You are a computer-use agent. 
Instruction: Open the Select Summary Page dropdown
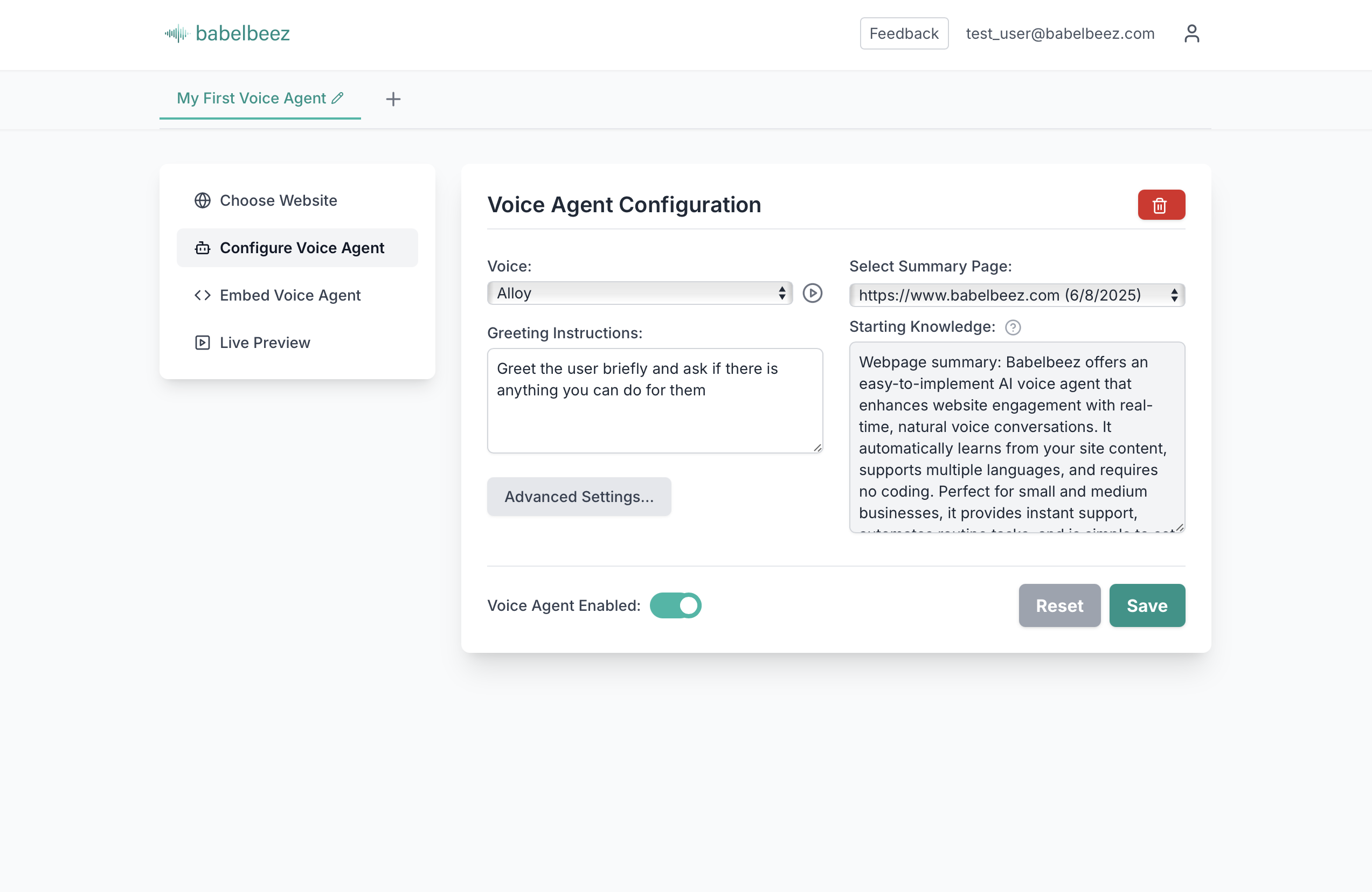pos(1017,295)
